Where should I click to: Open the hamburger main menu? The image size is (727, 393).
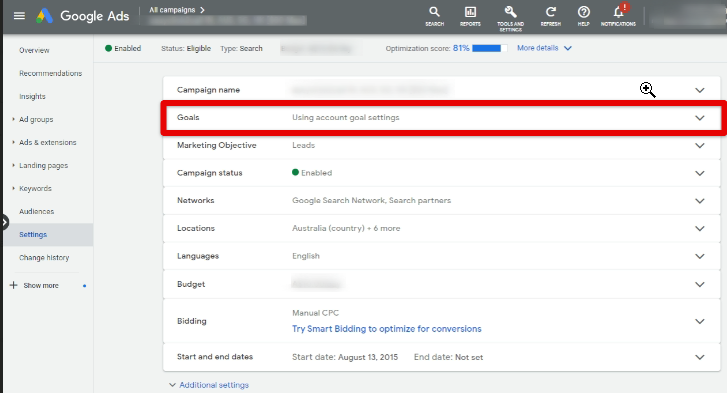coord(19,16)
